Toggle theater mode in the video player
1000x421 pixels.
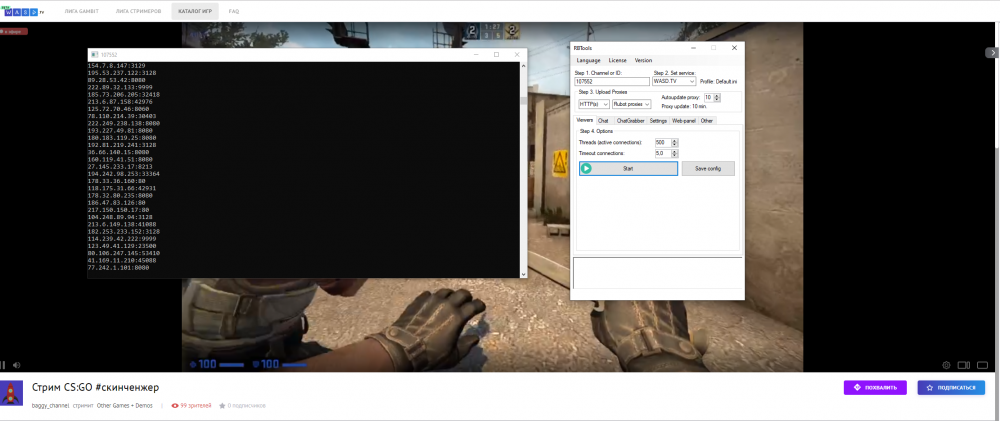[965, 364]
